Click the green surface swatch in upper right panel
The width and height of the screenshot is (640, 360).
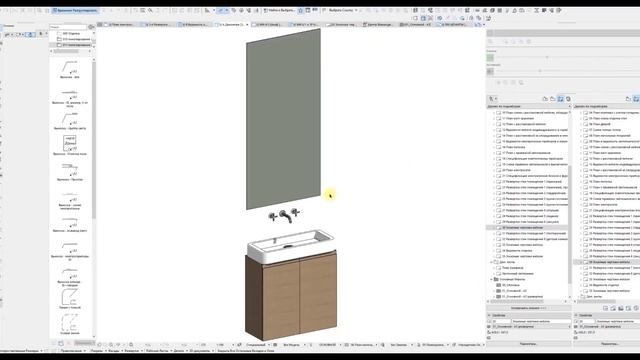490,58
